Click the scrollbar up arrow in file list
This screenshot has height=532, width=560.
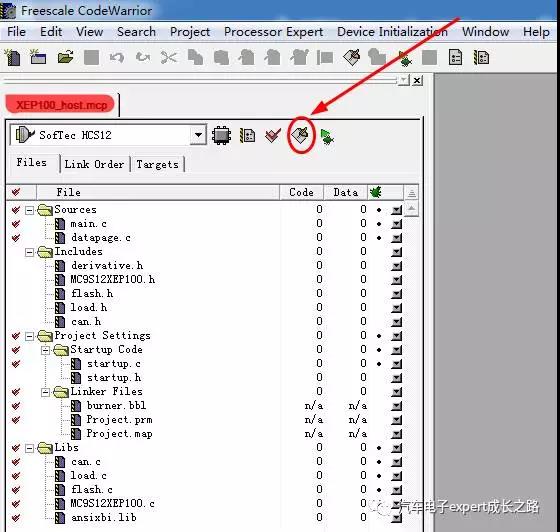[411, 209]
